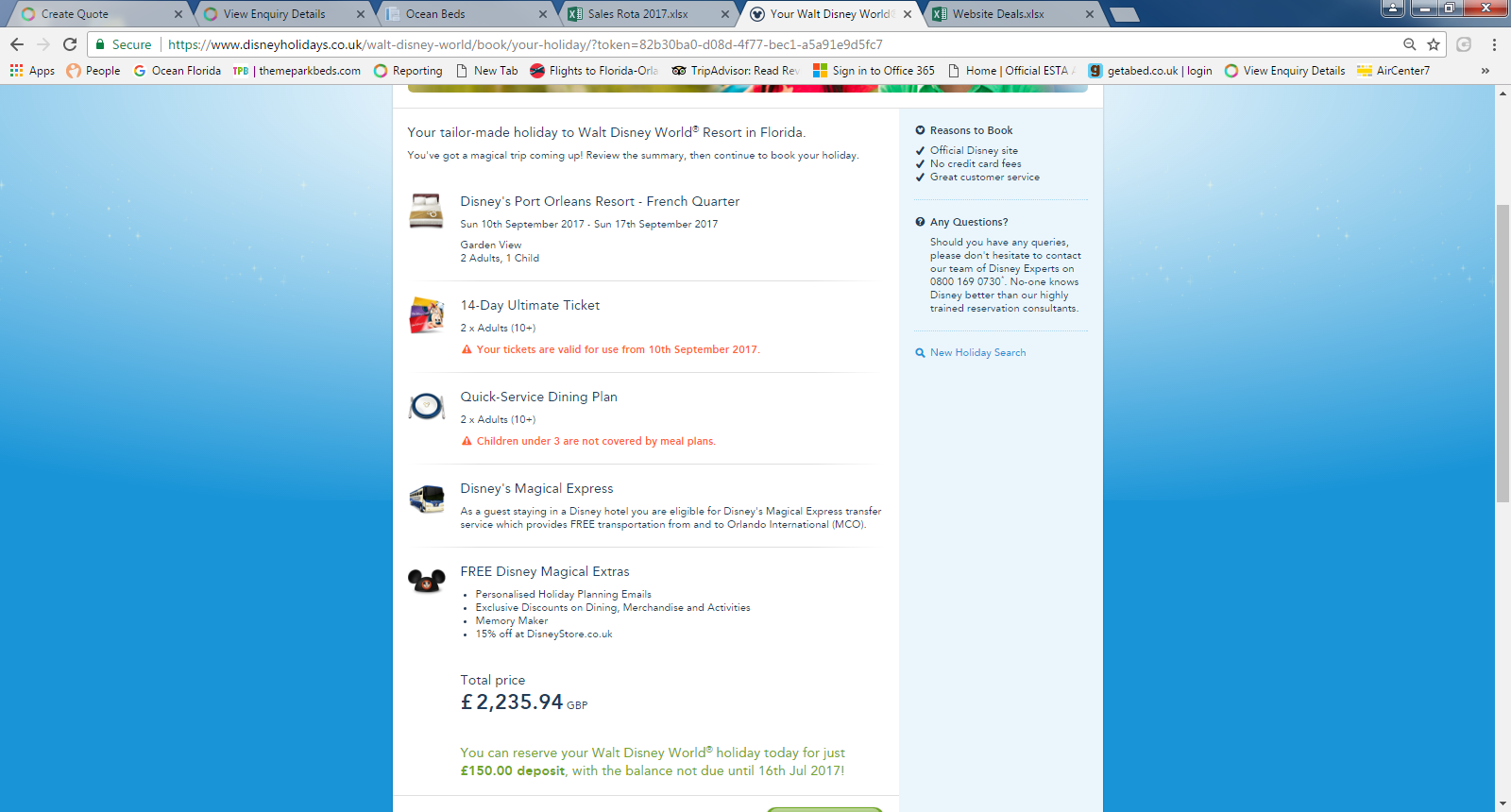Click the scrollbar up arrow
Screen dimensions: 1511x812
[x=1503, y=93]
